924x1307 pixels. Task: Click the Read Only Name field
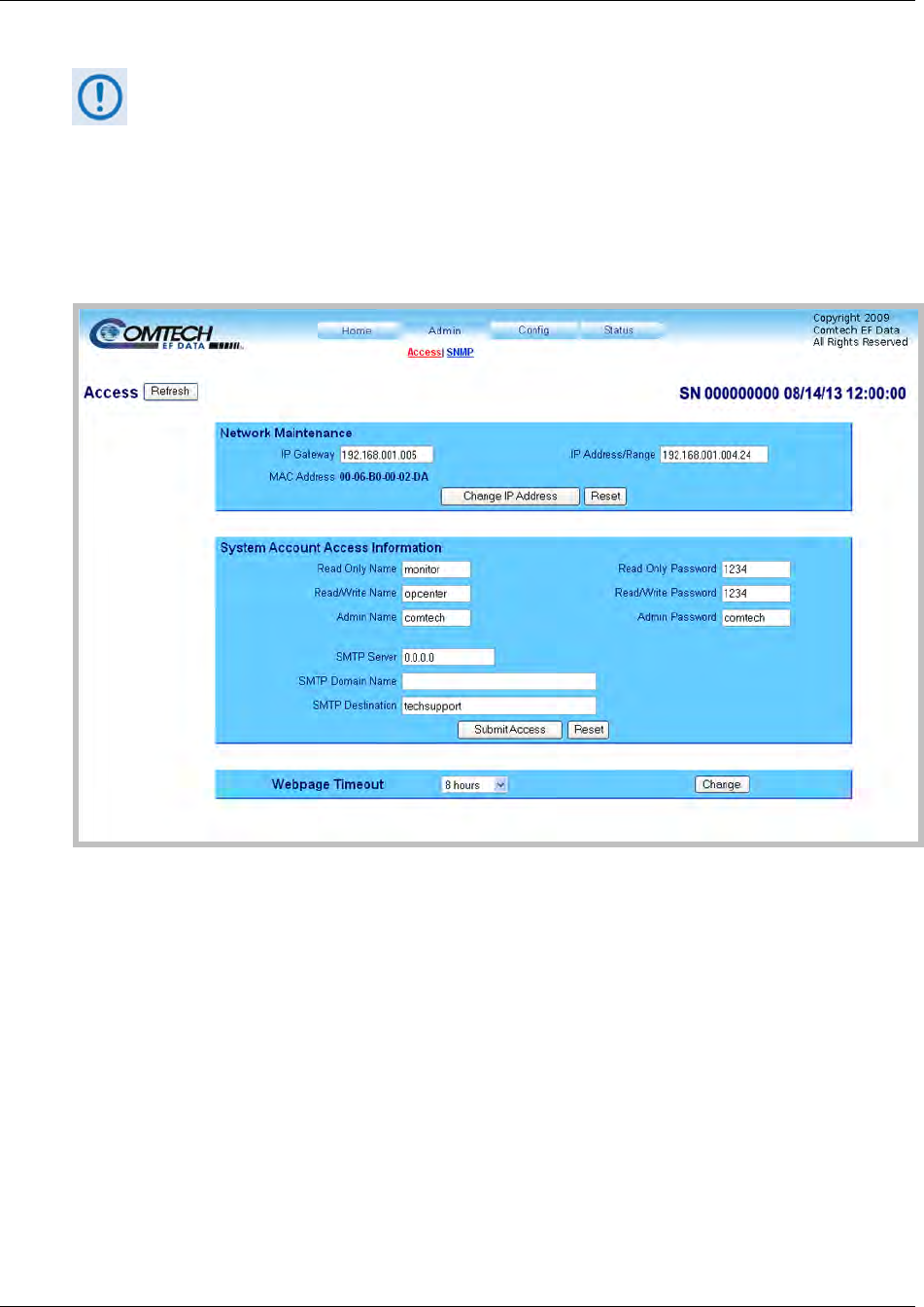pos(436,569)
